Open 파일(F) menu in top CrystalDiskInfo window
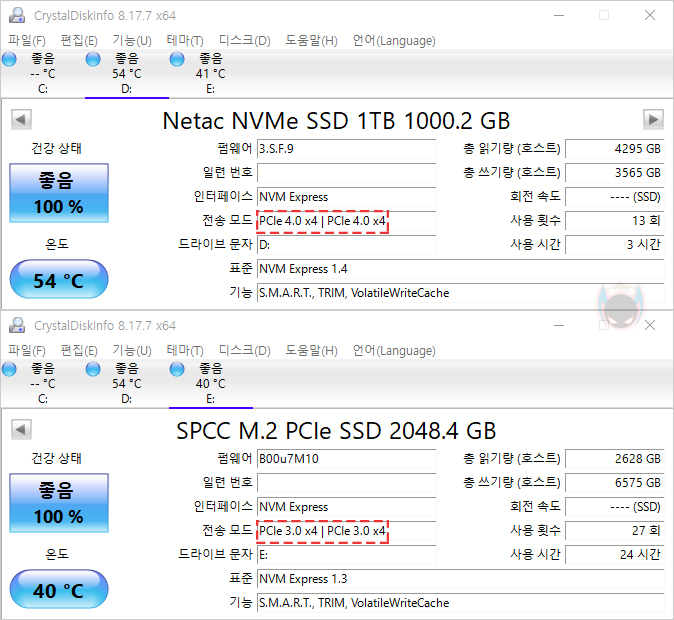This screenshot has height=620, width=674. coord(27,40)
